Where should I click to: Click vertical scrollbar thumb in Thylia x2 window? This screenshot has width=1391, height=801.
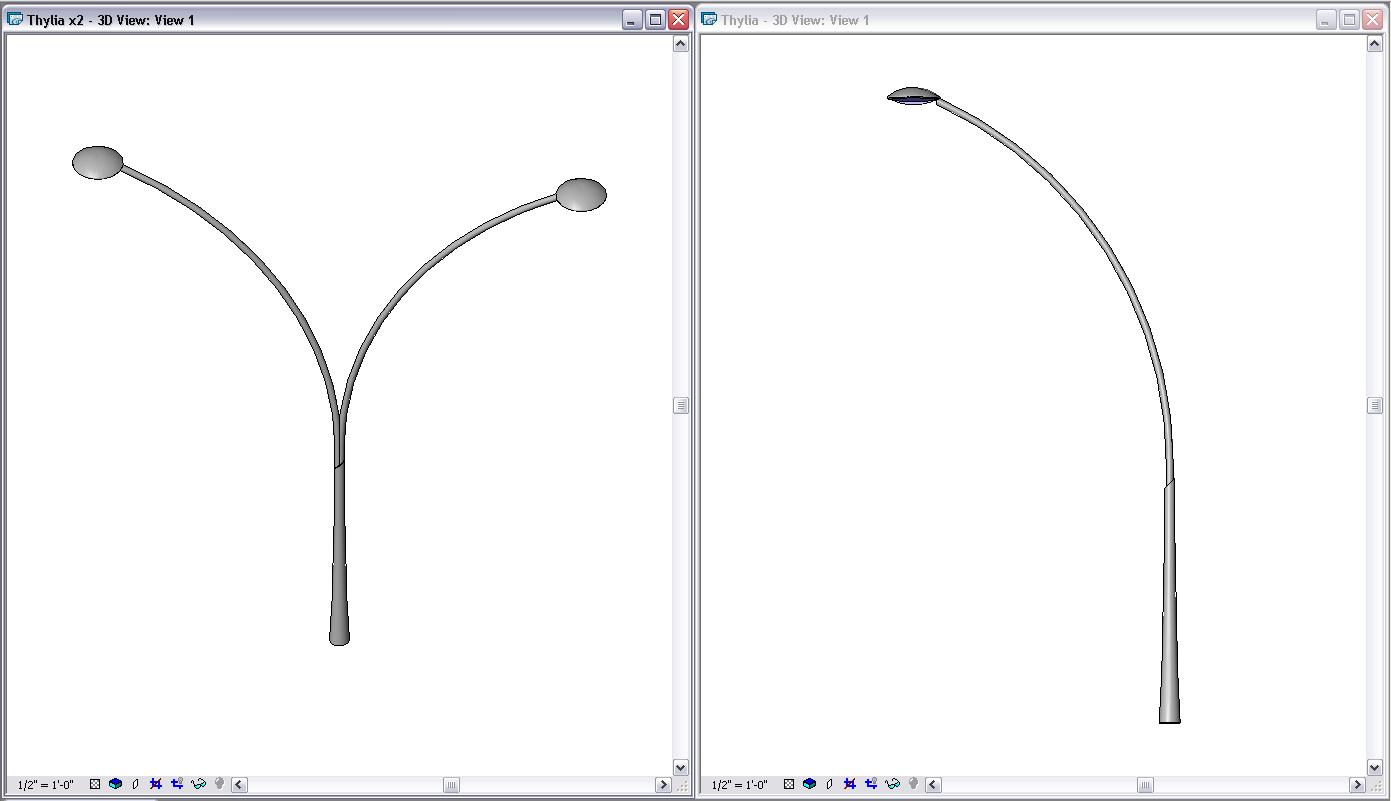681,405
